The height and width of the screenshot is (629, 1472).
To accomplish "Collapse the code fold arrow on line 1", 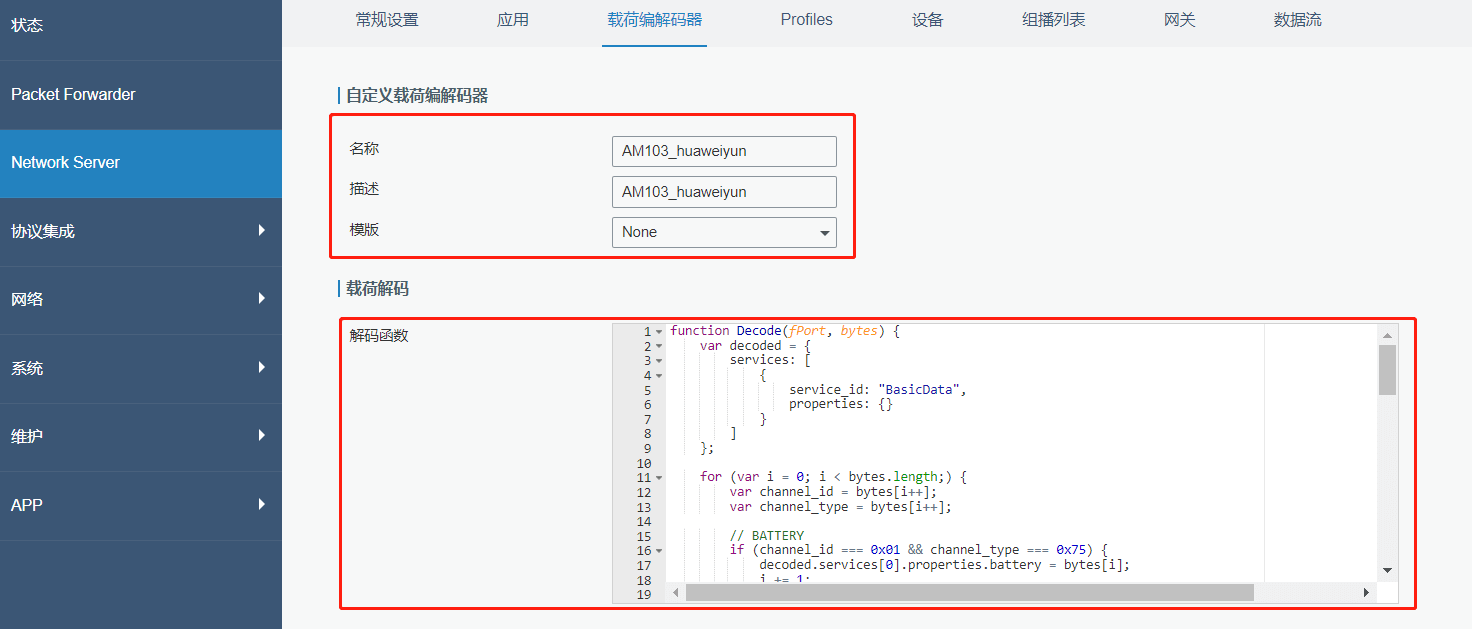I will point(659,332).
